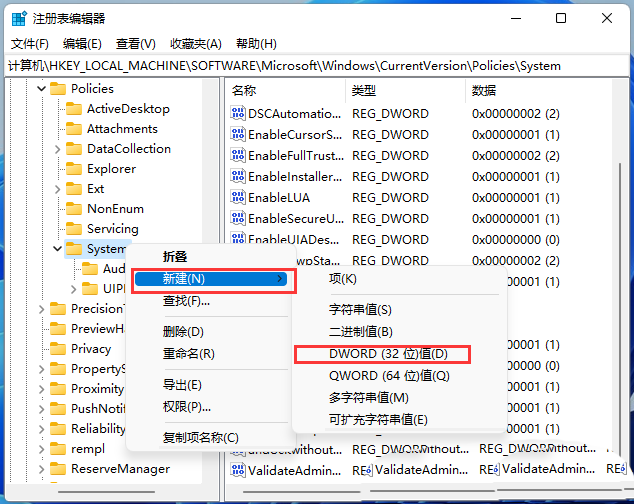The image size is (634, 504).
Task: Click the Registry Editor app icon in title bar
Action: click(18, 18)
